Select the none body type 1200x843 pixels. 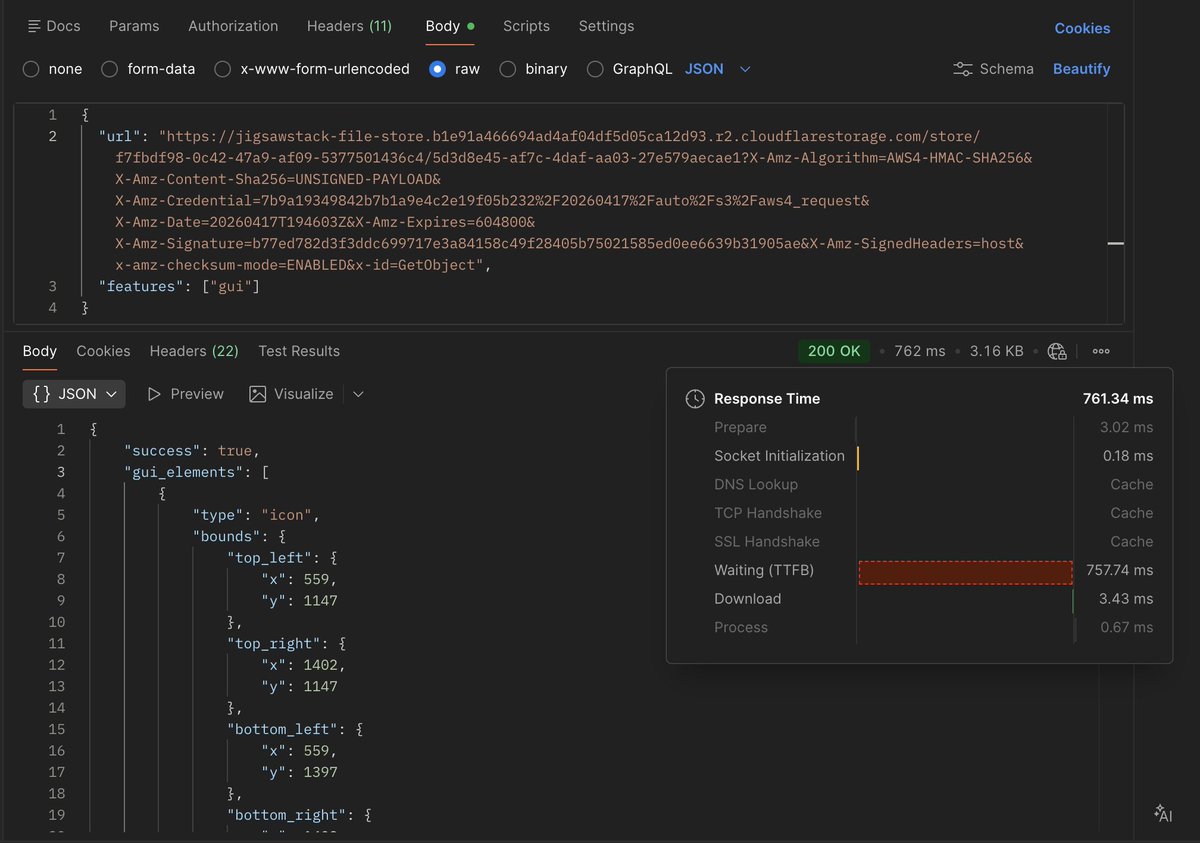[31, 69]
